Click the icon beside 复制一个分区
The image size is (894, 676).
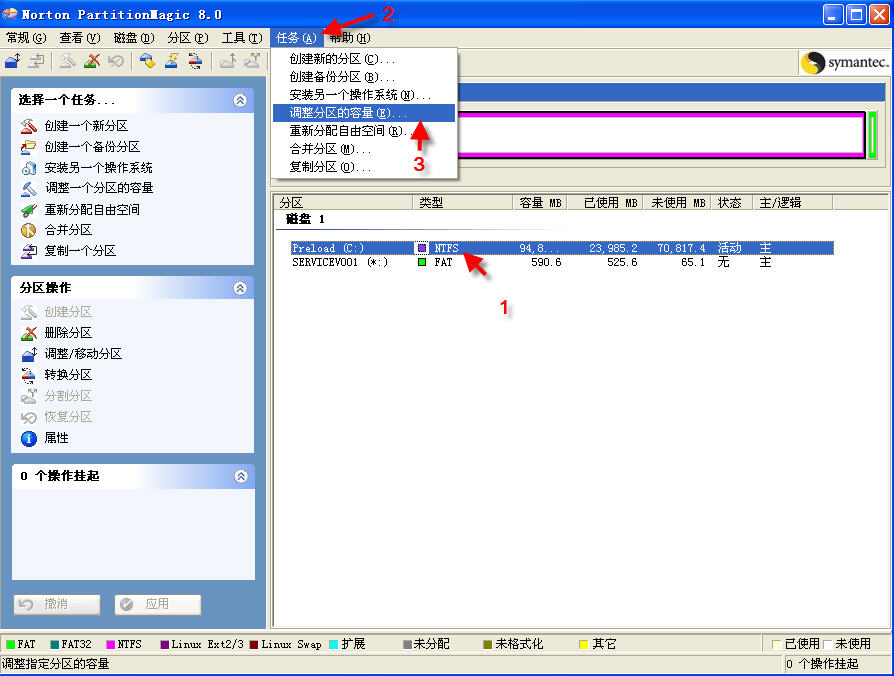coord(29,251)
